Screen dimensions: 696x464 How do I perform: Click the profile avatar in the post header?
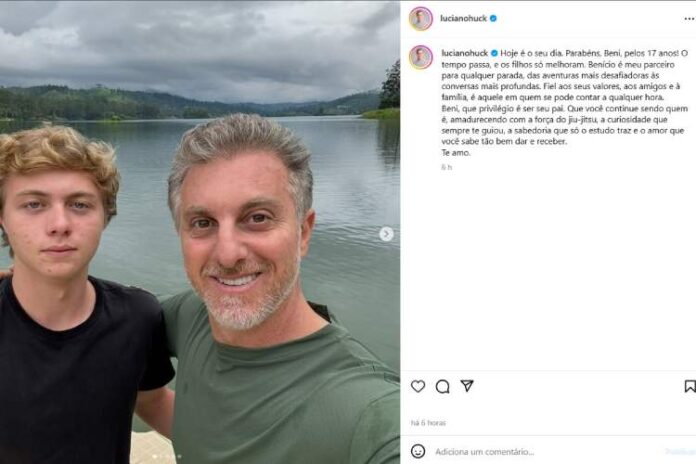tap(421, 18)
